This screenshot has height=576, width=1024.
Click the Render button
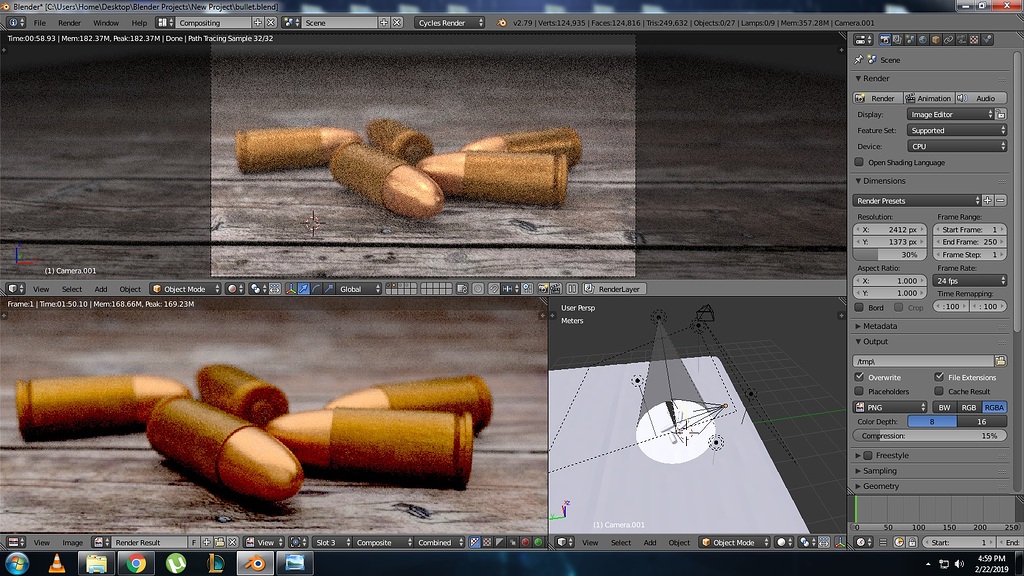[877, 98]
